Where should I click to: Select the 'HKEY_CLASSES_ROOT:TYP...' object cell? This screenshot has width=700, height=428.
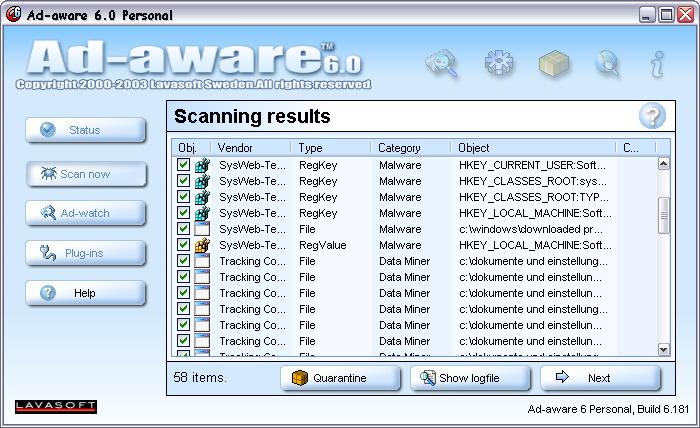coord(533,197)
